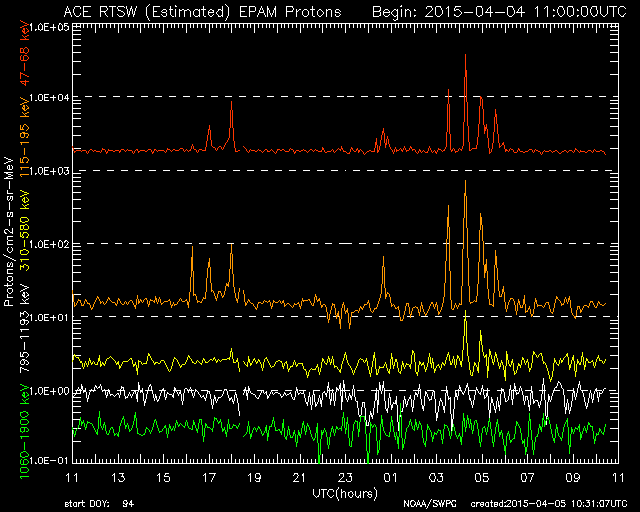
Task: Click the 'start DOY: 94' footer text
Action: (99, 504)
